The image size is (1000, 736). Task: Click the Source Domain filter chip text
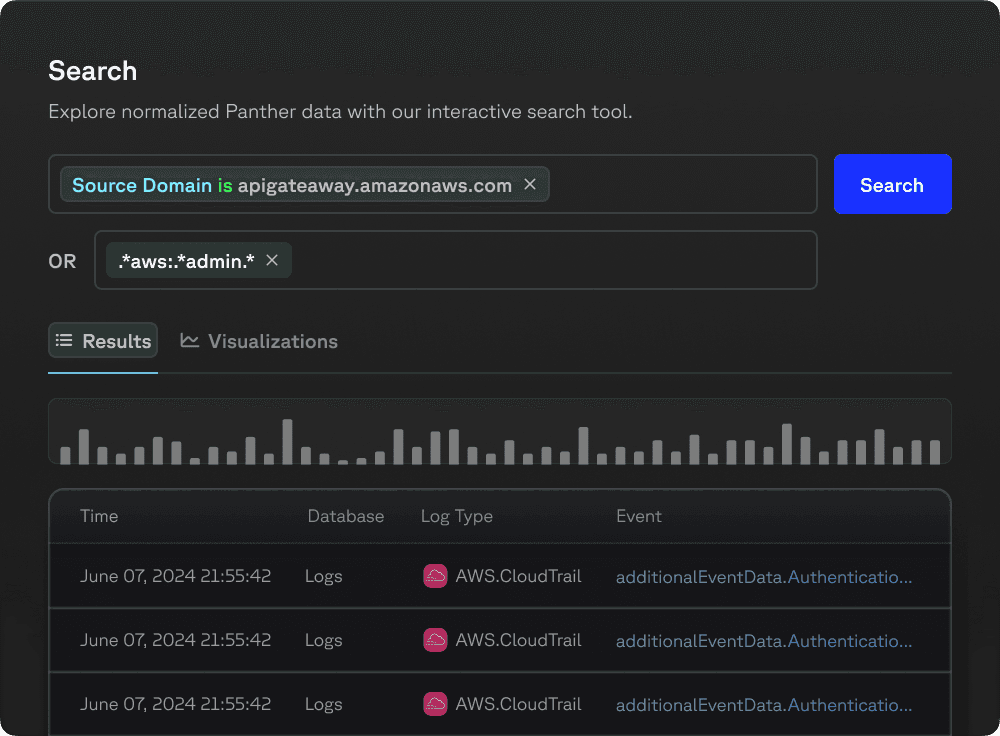(x=292, y=185)
